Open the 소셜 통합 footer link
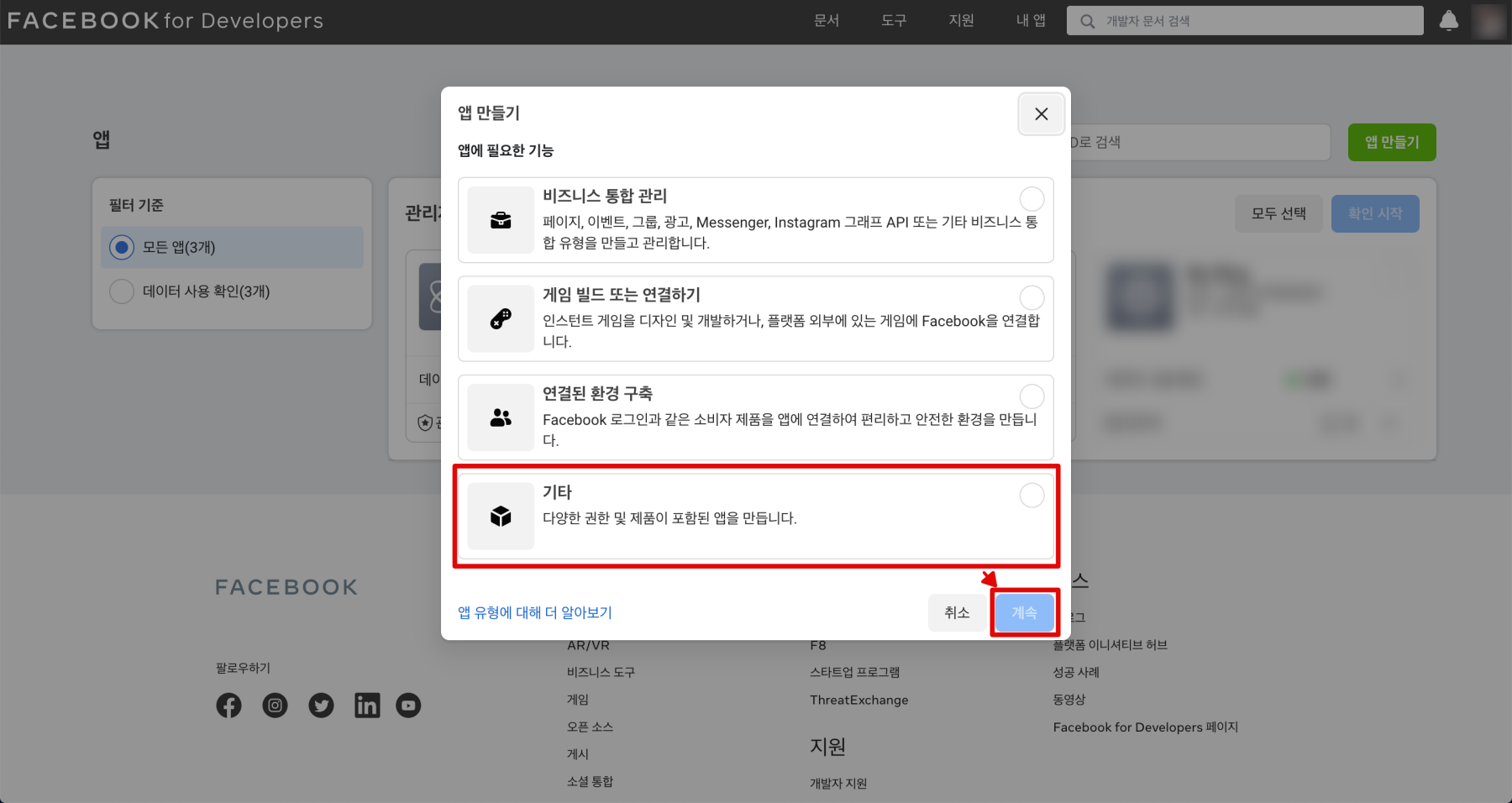This screenshot has width=1512, height=803. click(x=590, y=781)
